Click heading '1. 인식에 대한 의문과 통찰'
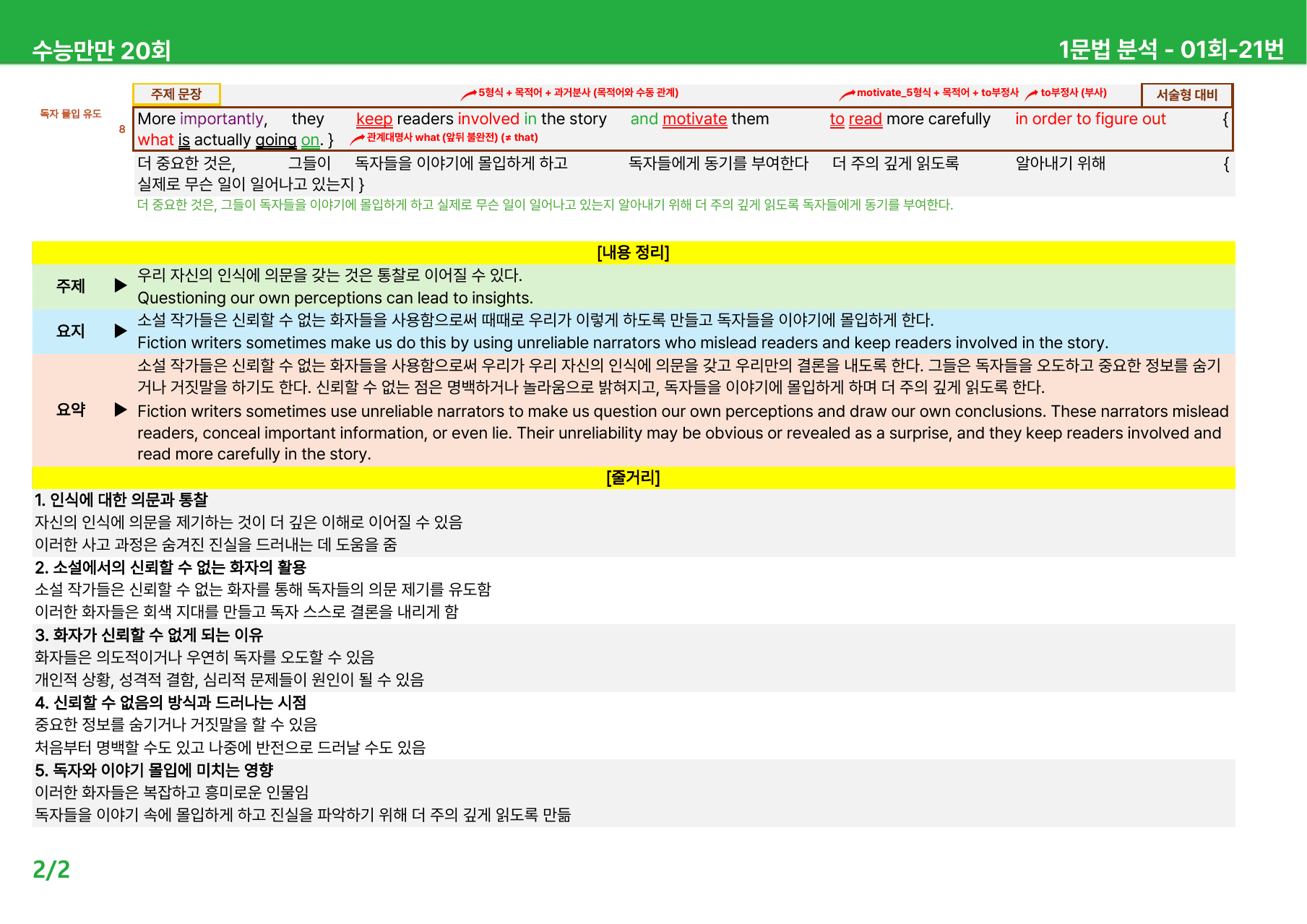The height and width of the screenshot is (924, 1307). (x=121, y=500)
